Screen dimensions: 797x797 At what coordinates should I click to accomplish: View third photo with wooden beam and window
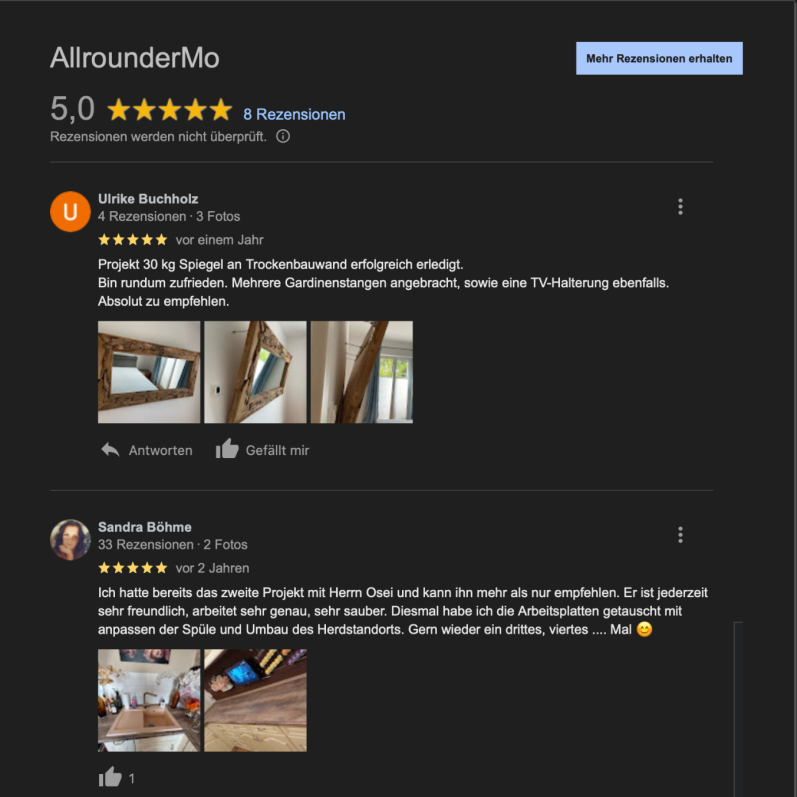[362, 372]
